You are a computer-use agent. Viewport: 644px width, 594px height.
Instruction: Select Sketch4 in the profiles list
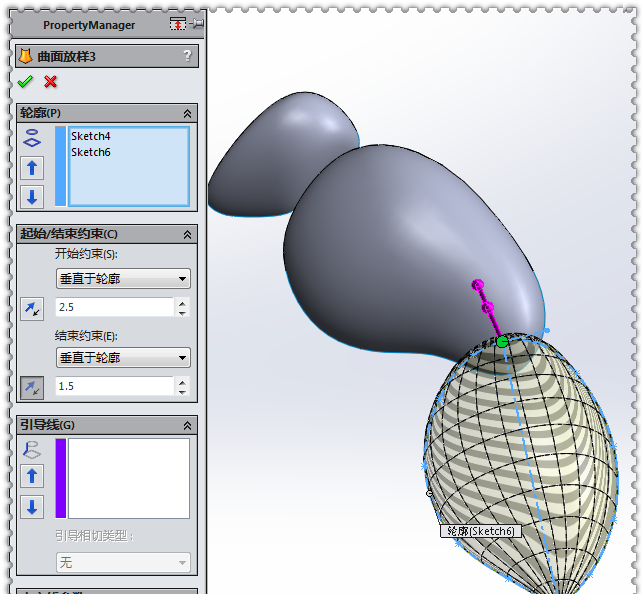(91, 137)
